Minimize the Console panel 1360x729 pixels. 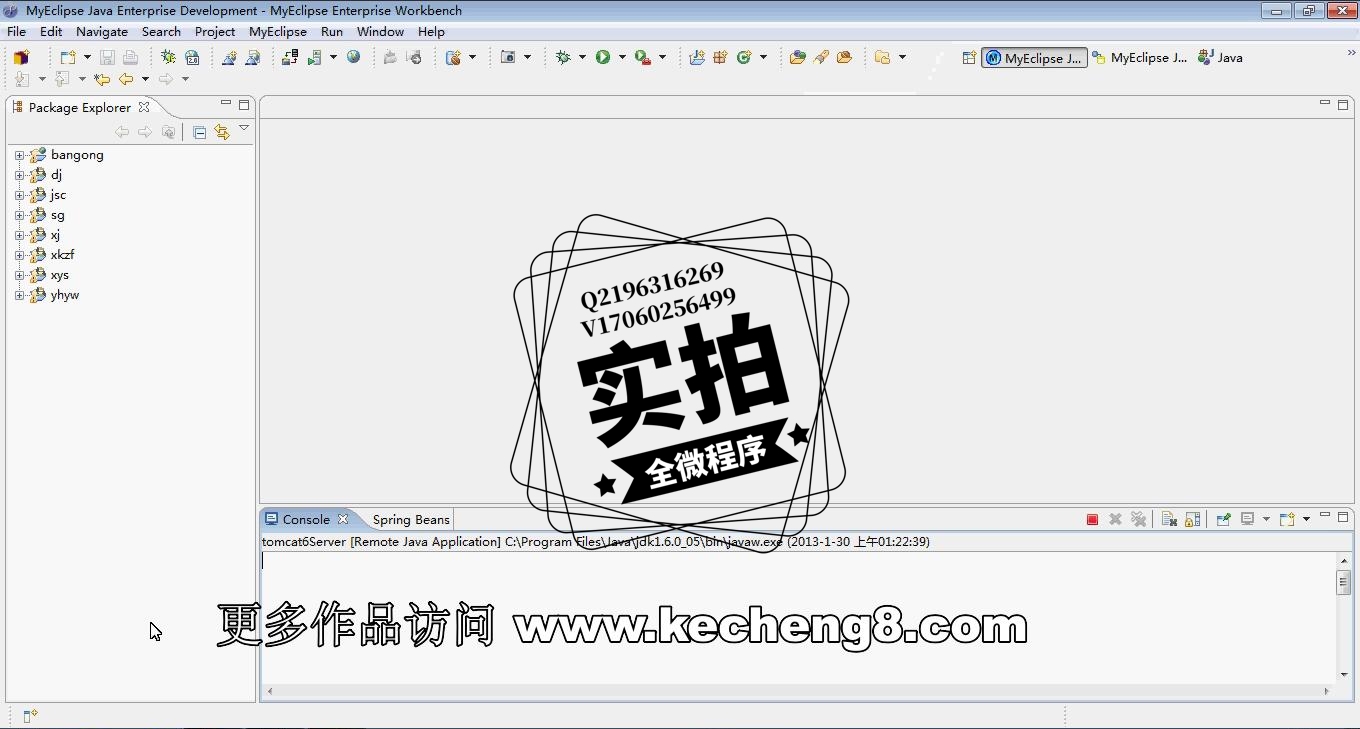1325,516
